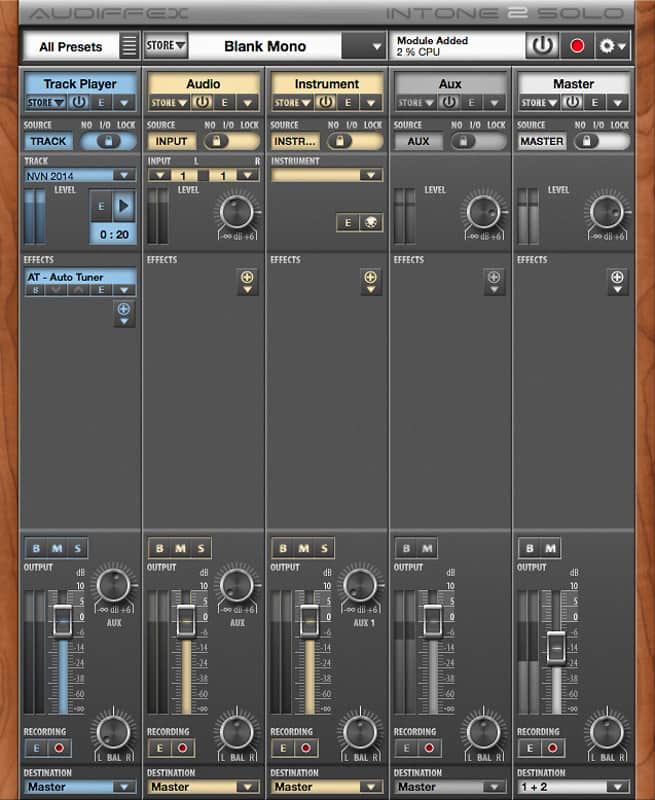Add an effect to the Instrument channel
This screenshot has width=655, height=800.
(371, 282)
